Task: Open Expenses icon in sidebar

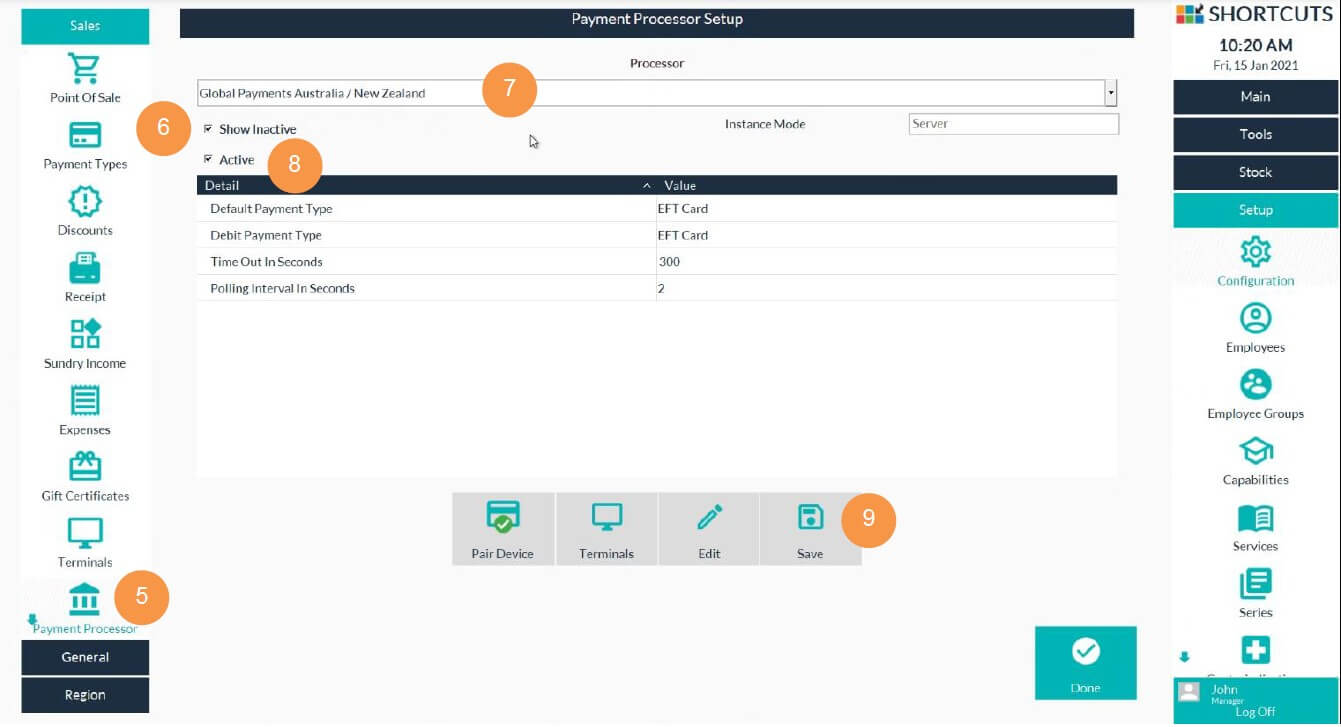Action: (85, 401)
